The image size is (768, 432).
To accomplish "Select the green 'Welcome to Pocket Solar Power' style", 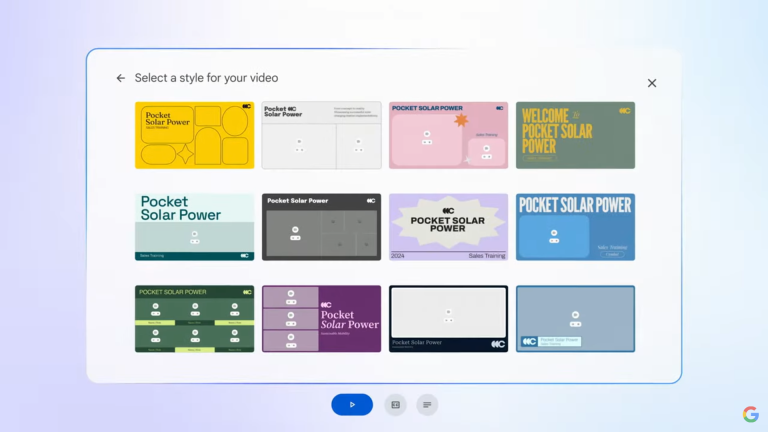I will [x=576, y=135].
